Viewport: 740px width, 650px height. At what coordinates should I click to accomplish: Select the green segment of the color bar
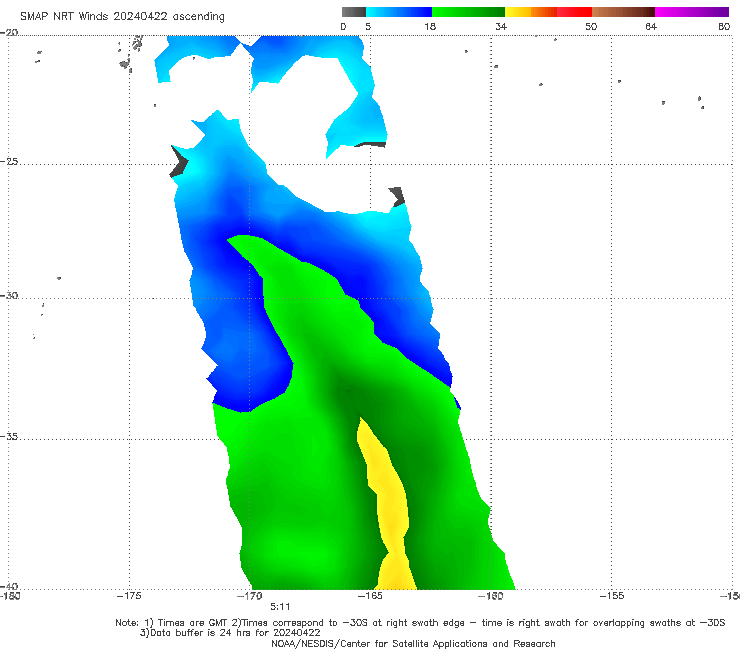(x=468, y=12)
